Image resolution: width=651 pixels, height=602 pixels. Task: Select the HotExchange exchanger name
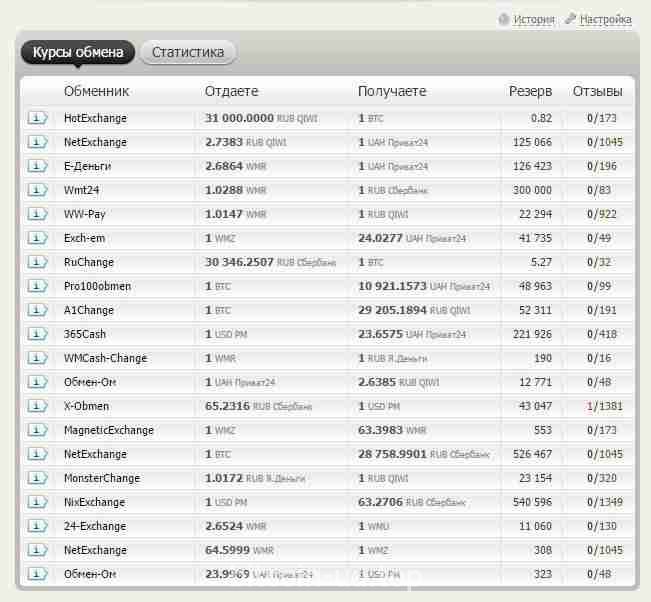coord(95,118)
